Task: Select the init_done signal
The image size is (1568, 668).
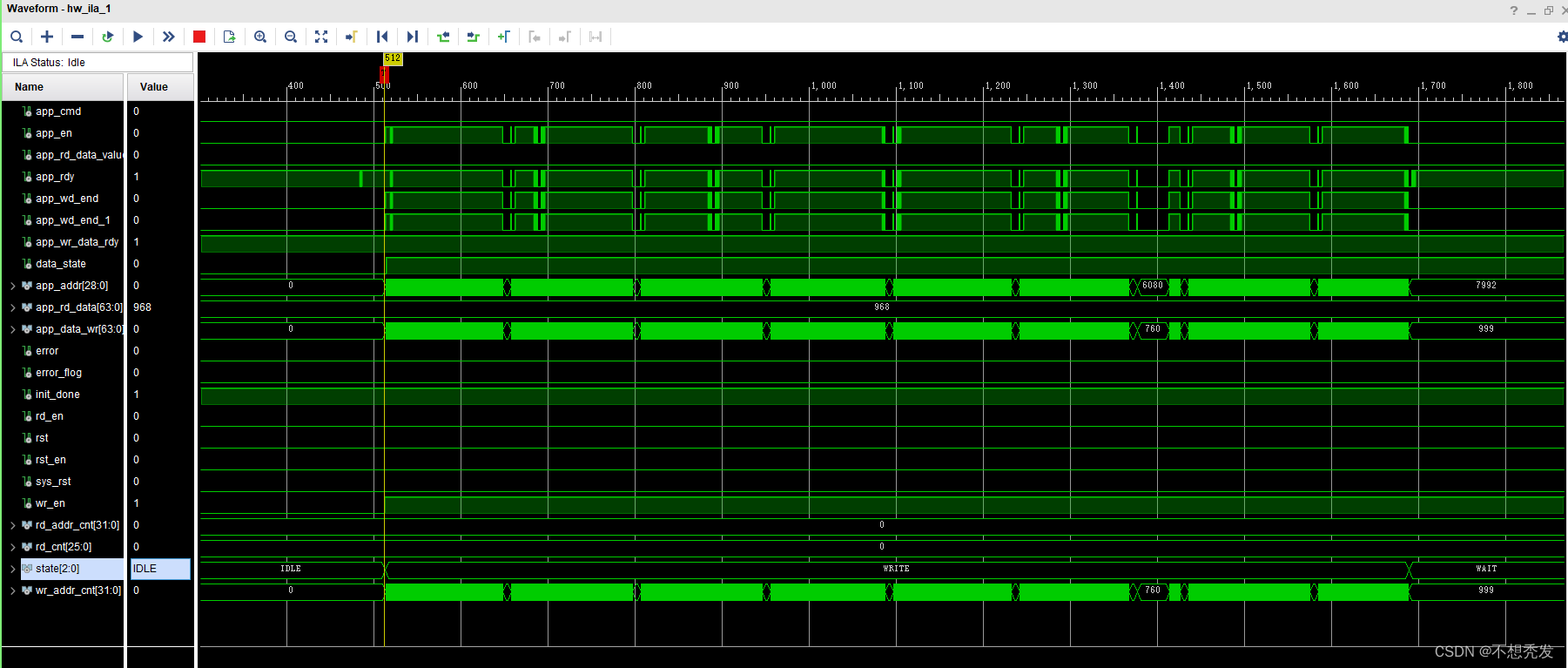Action: click(x=57, y=395)
